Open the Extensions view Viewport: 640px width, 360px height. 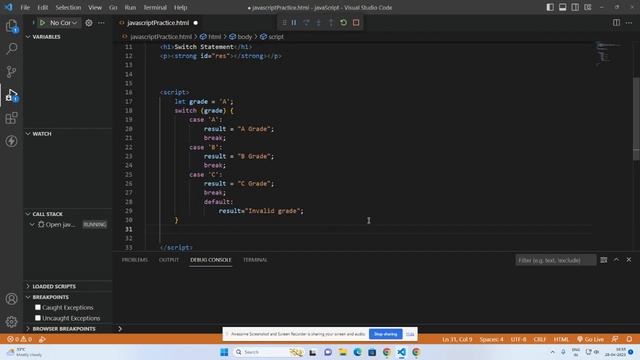11,118
